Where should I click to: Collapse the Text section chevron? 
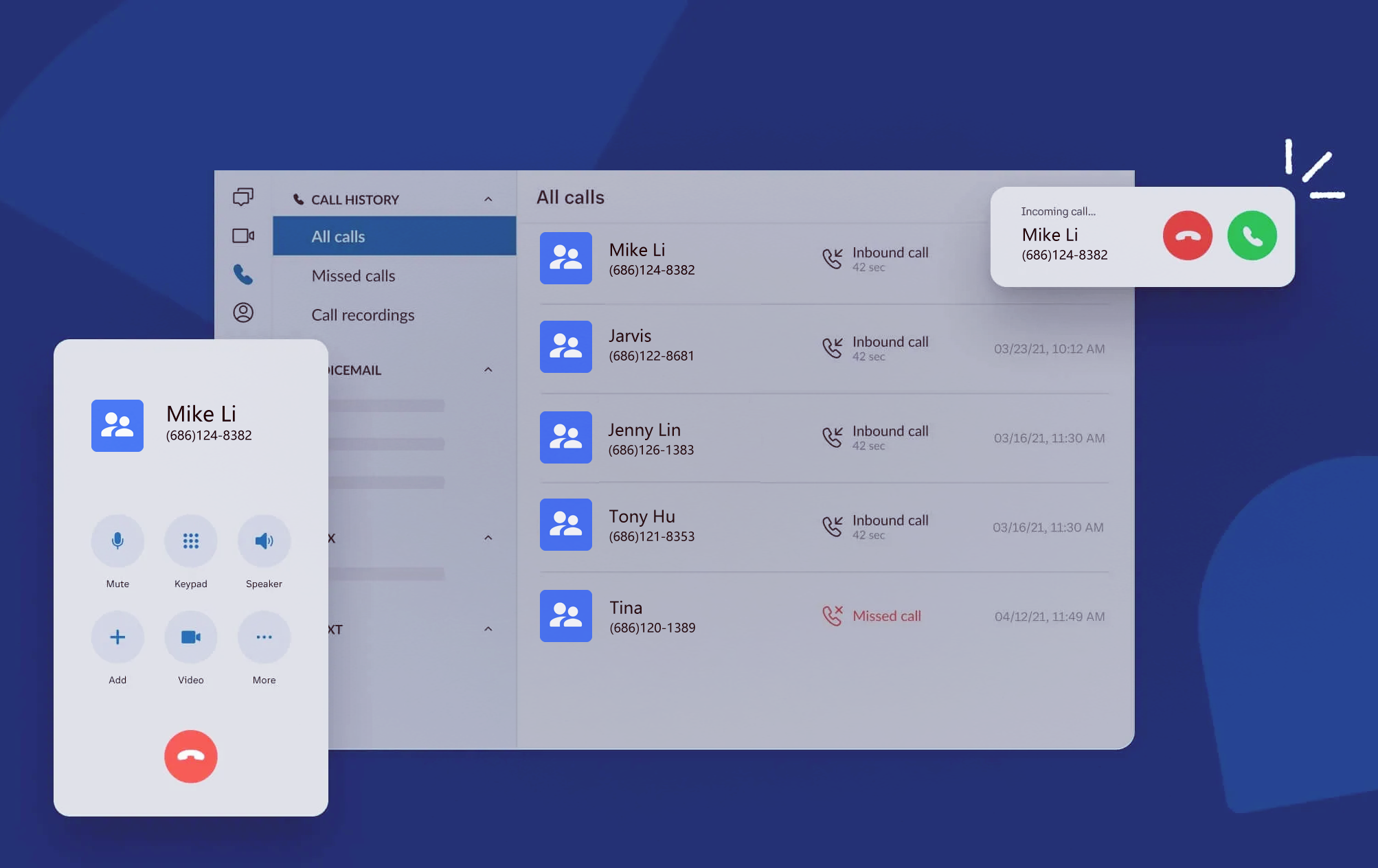tap(488, 629)
